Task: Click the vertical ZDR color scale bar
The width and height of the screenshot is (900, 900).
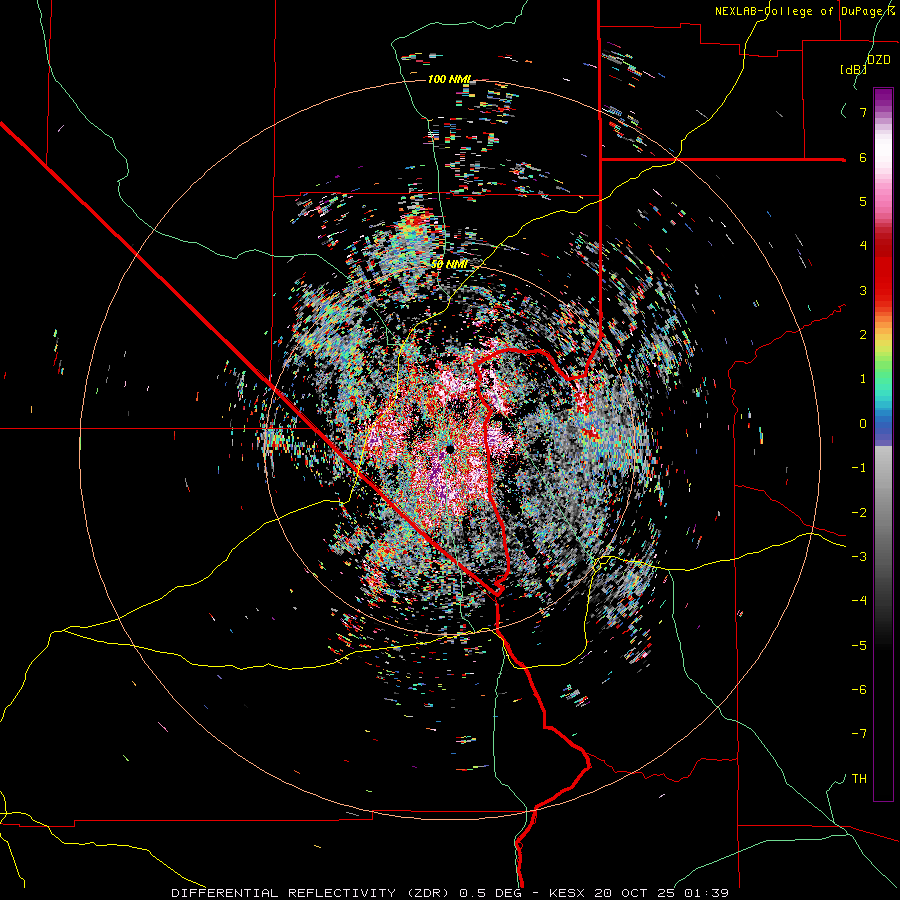Action: pyautogui.click(x=883, y=445)
